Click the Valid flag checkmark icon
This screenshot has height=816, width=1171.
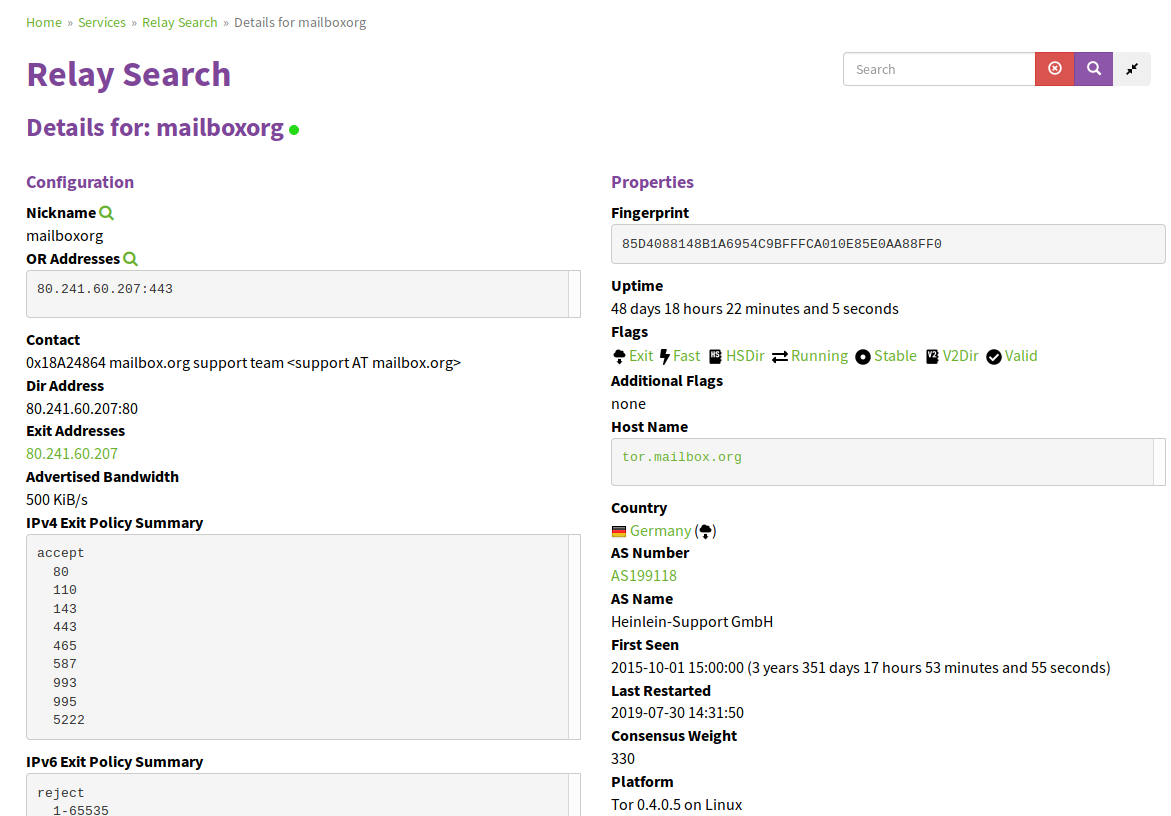pyautogui.click(x=994, y=356)
